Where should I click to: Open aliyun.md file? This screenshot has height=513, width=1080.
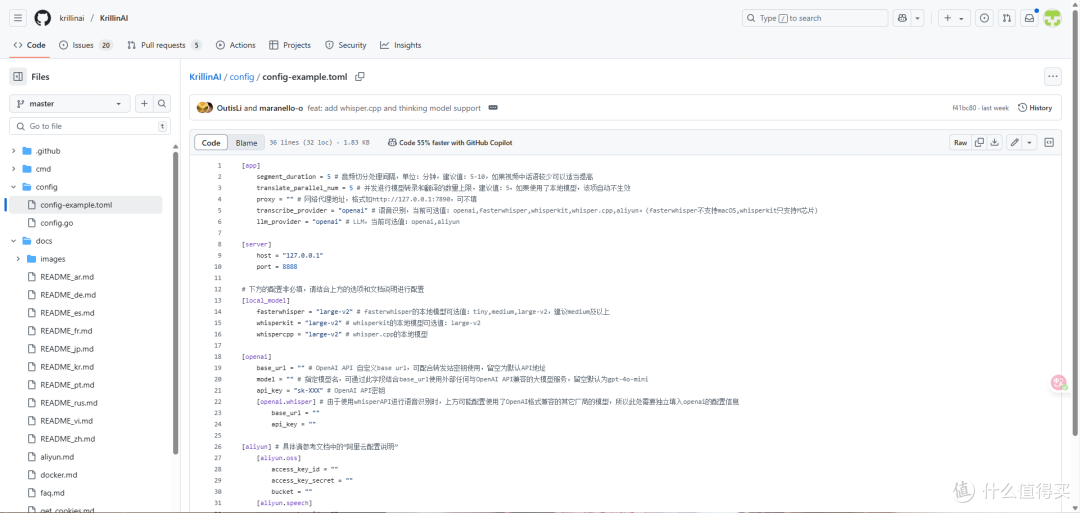[57, 457]
